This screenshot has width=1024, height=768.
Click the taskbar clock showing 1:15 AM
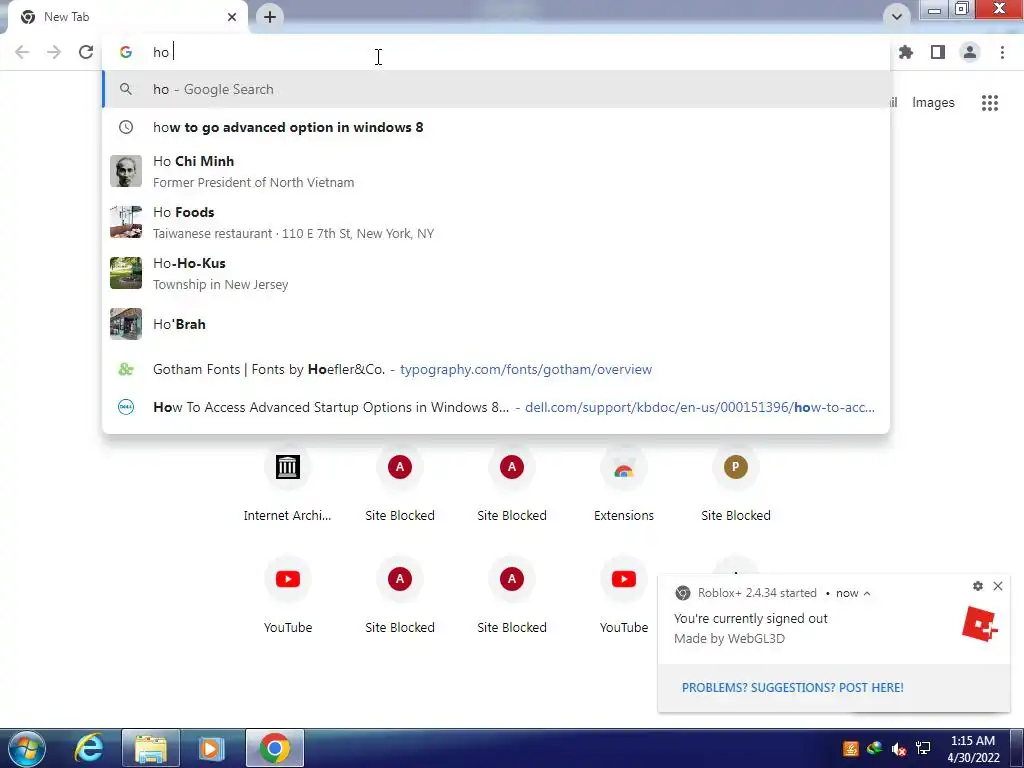(973, 748)
